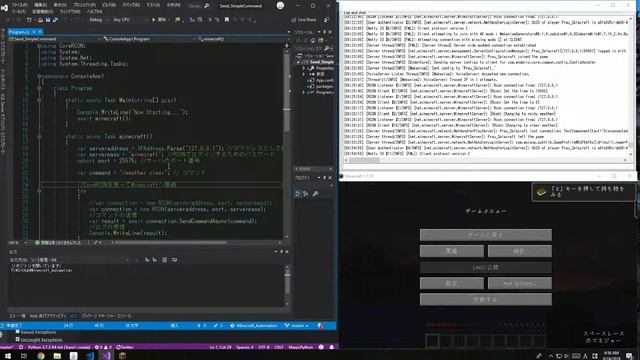Click the bookmark icon in the toolbar
Viewport: 640px width, 360px height.
[227, 20]
